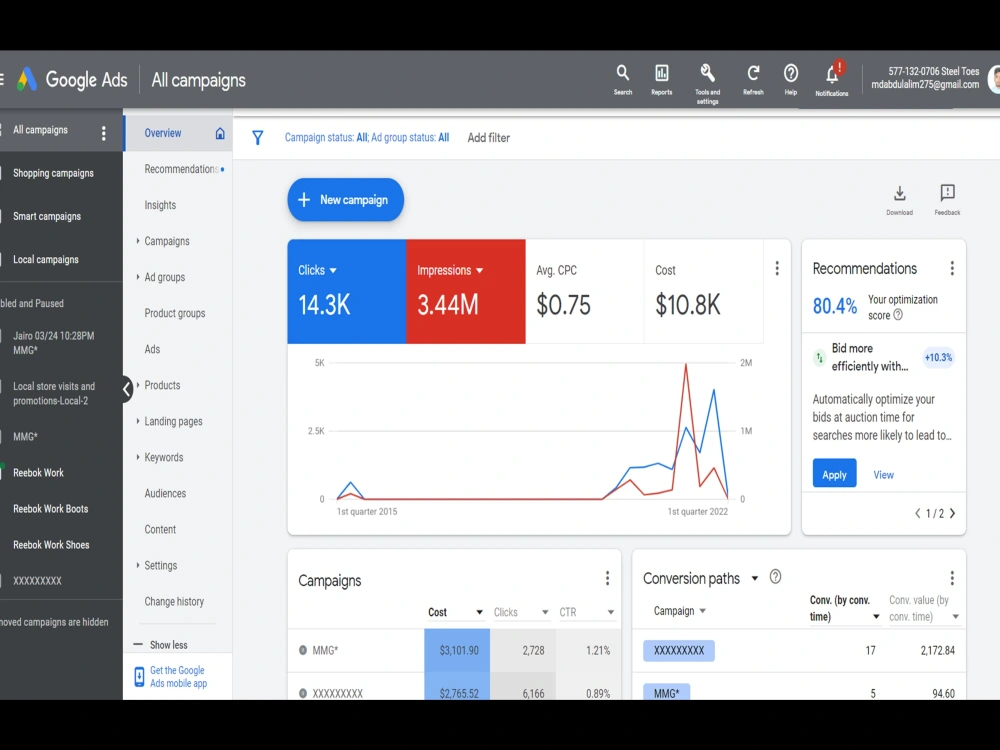The width and height of the screenshot is (1000, 750).
Task: Click the New campaign button
Action: click(x=345, y=200)
